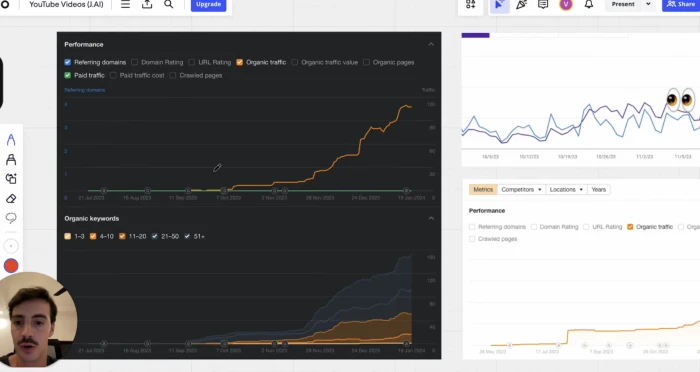Open the apps and integrations icon
Image resolution: width=700 pixels, height=372 pixels.
[471, 4]
